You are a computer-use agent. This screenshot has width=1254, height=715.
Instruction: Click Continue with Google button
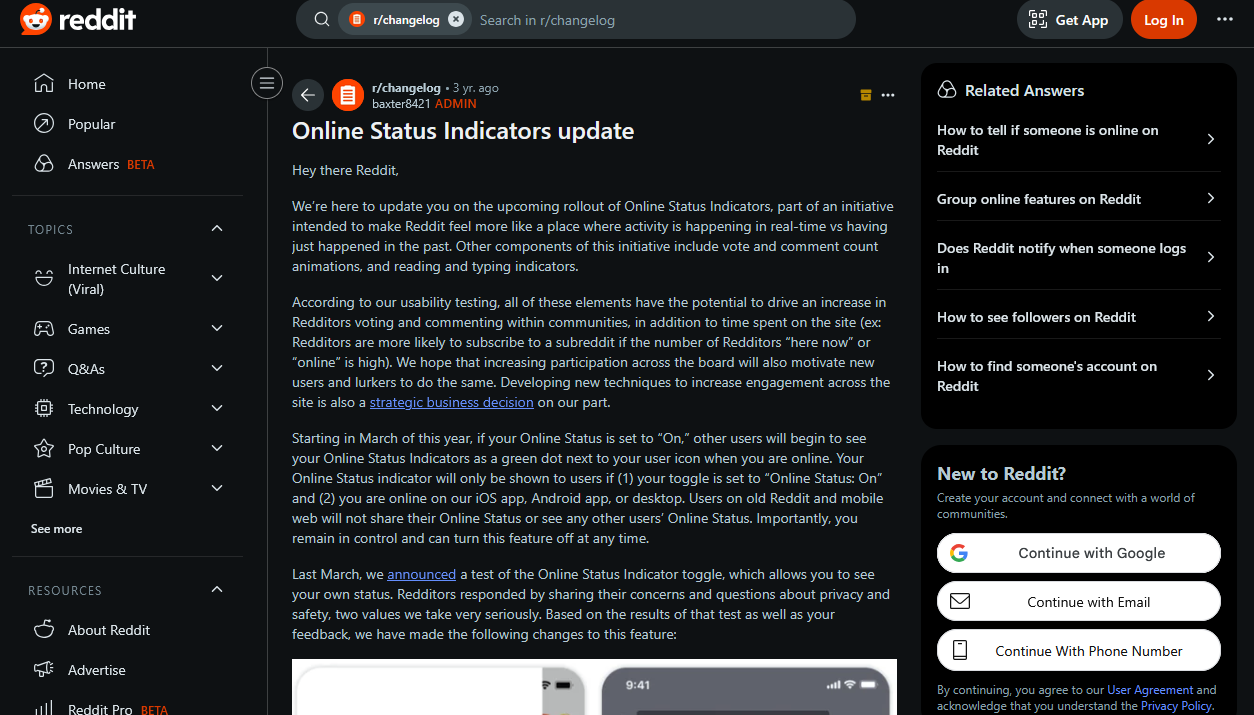(x=1078, y=553)
